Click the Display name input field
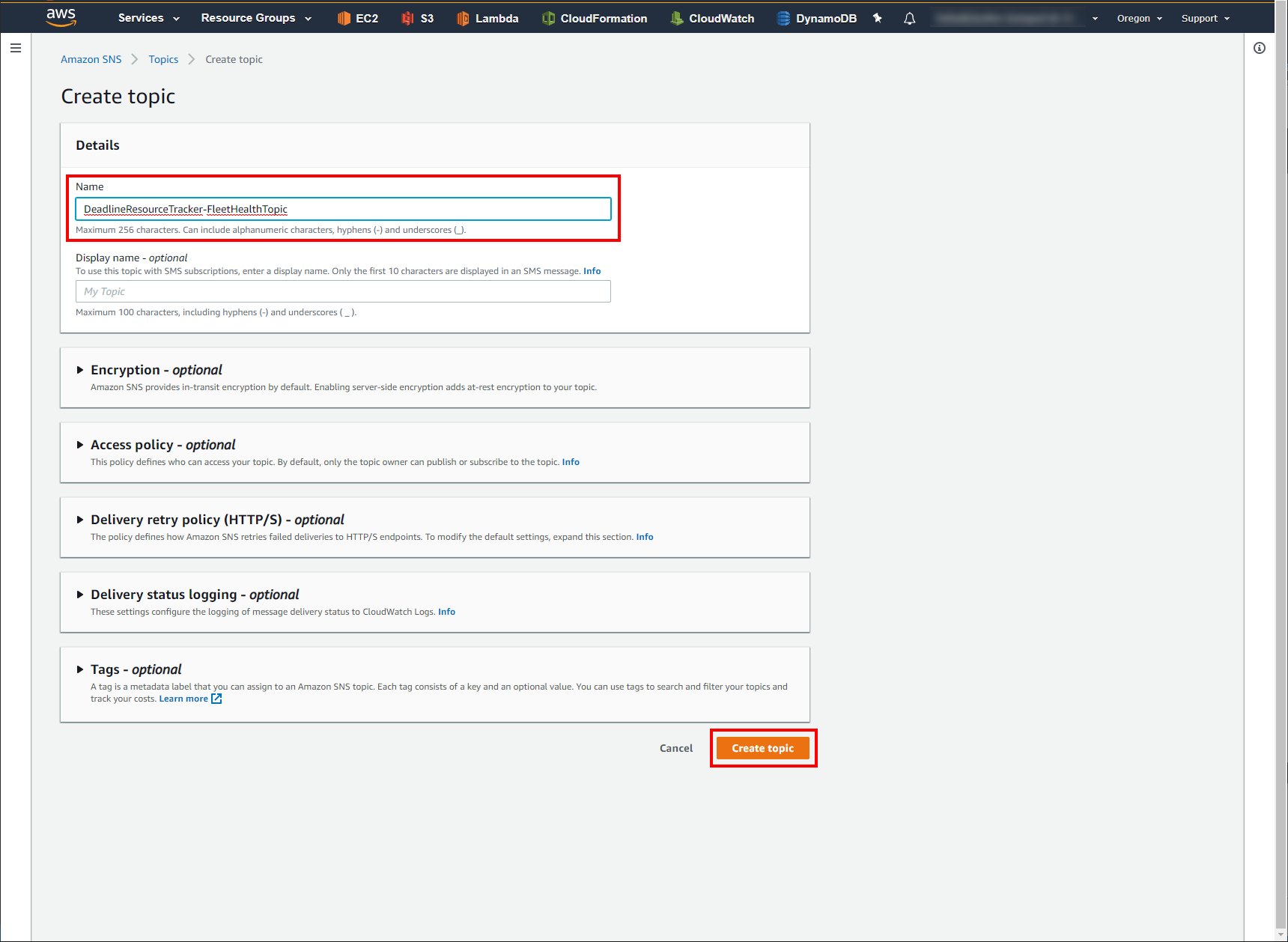The height and width of the screenshot is (942, 1288). [343, 291]
